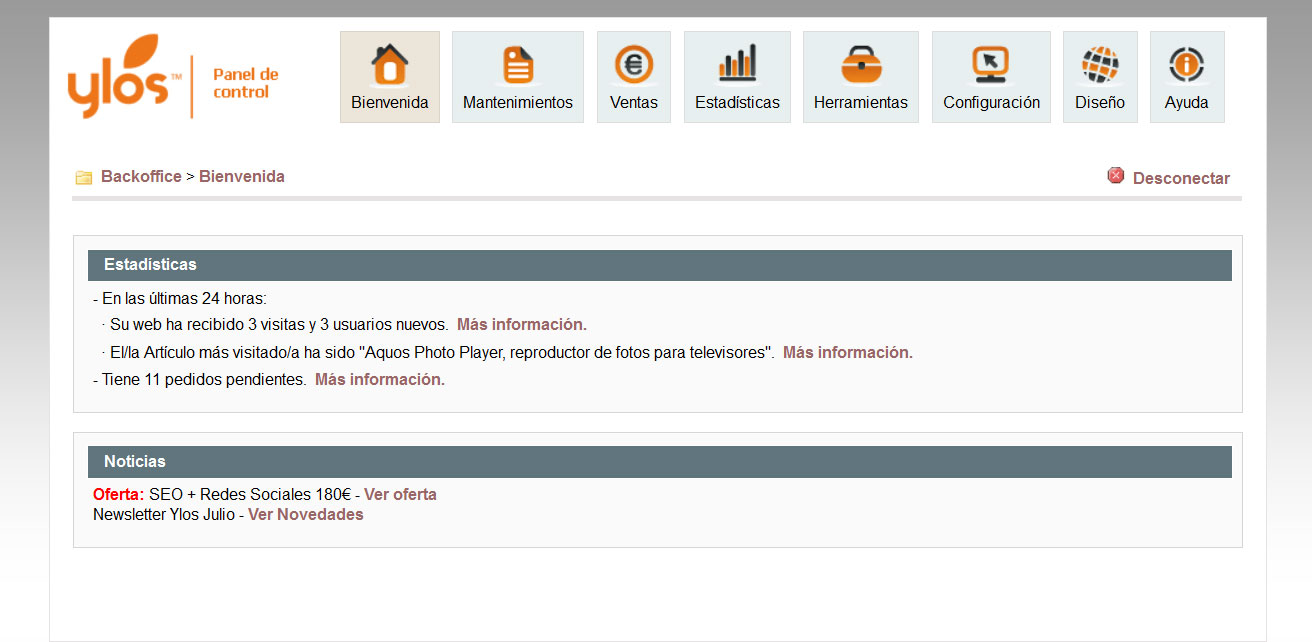1312x642 pixels.
Task: Click Ver oferta link
Action: point(400,495)
